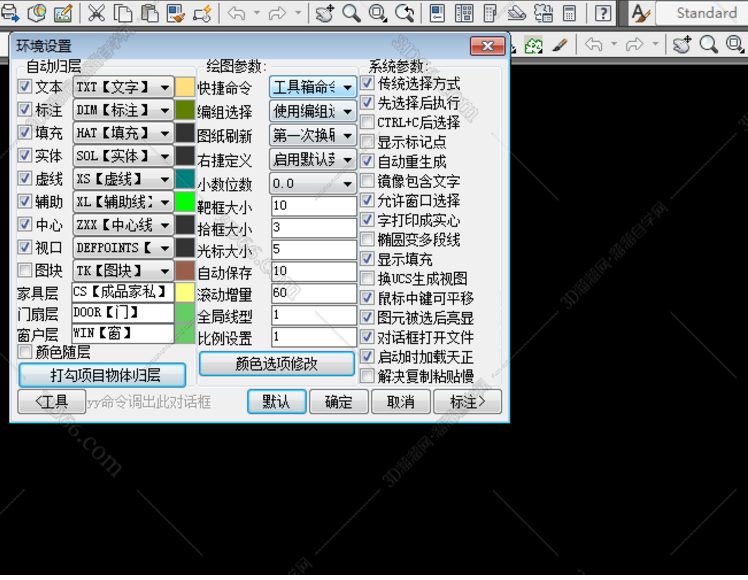Open the XS【虚线】 layer dropdown
Screen dimensions: 748x580
[x=123, y=179]
